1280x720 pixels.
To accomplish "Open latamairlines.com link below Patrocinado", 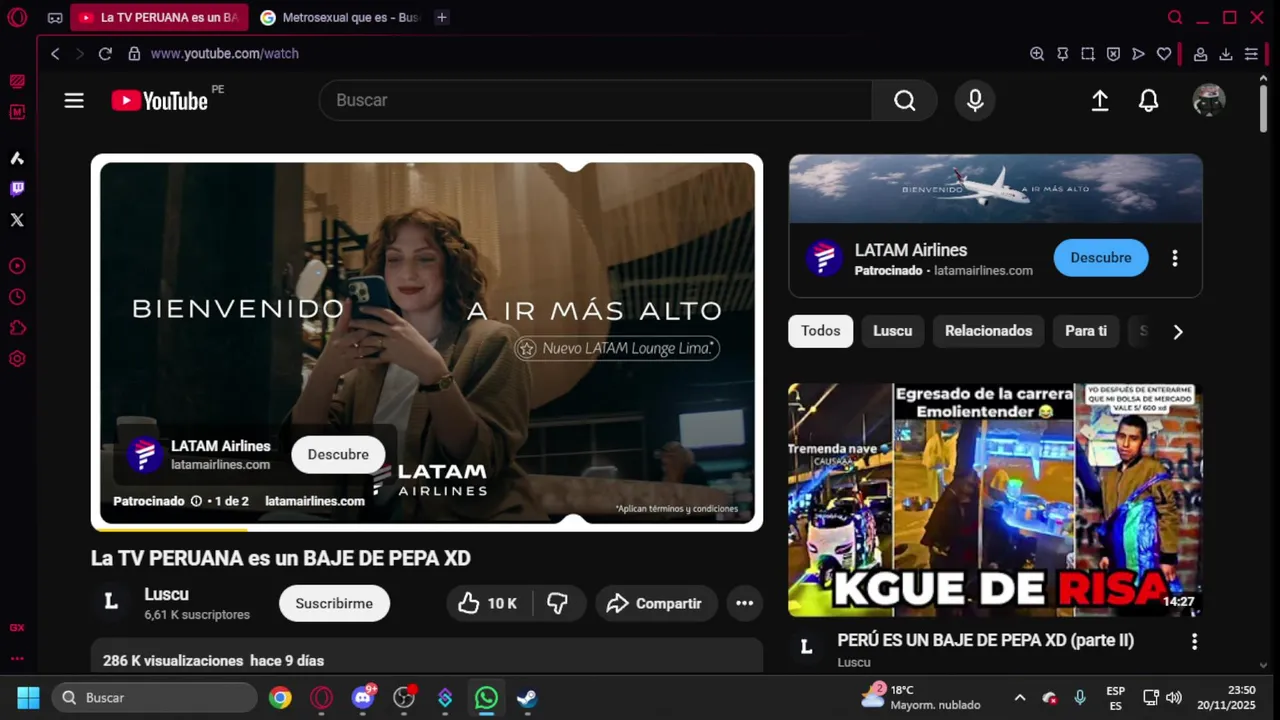I will (x=314, y=501).
